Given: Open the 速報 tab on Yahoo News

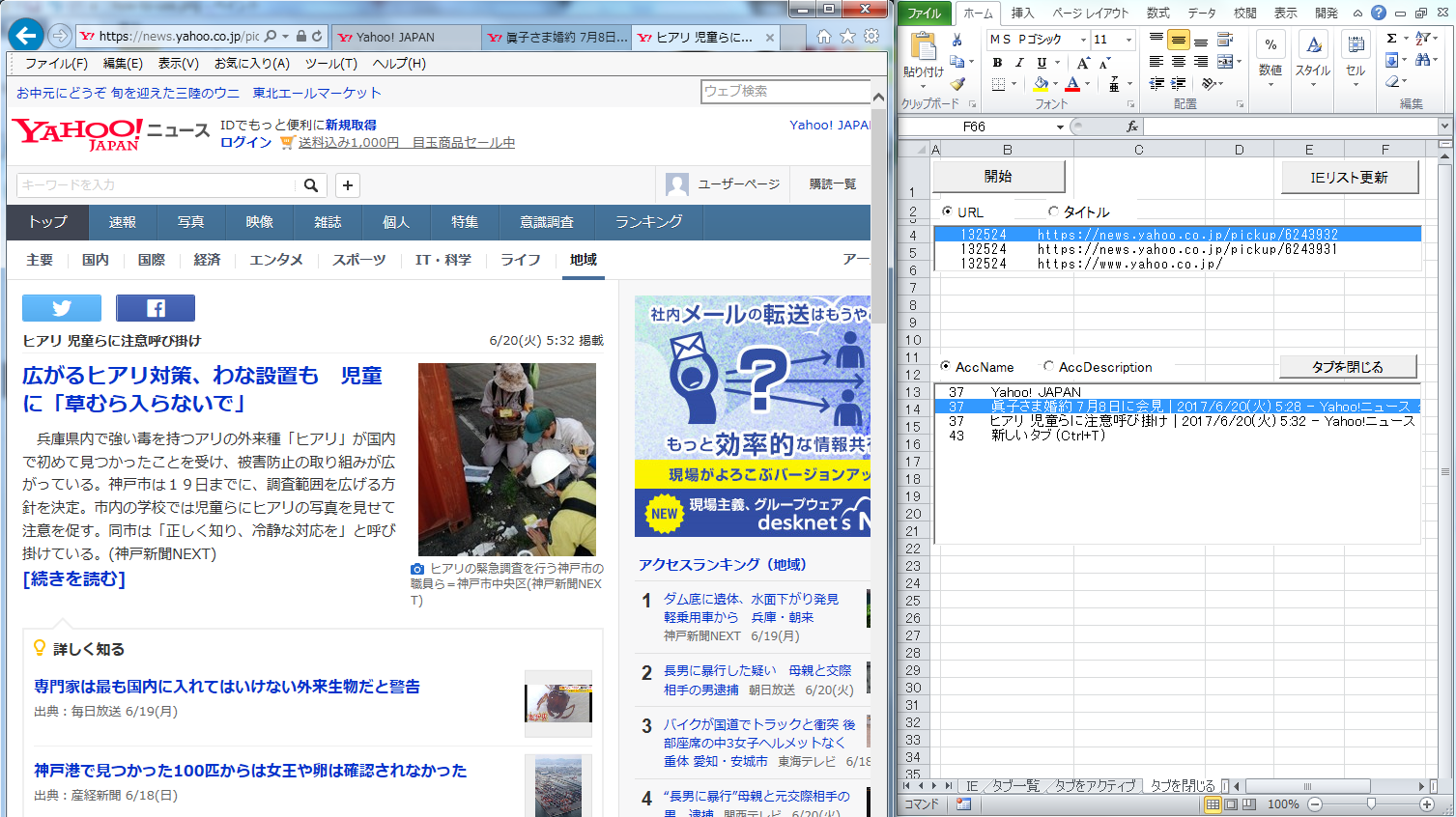Looking at the screenshot, I should pos(123,222).
